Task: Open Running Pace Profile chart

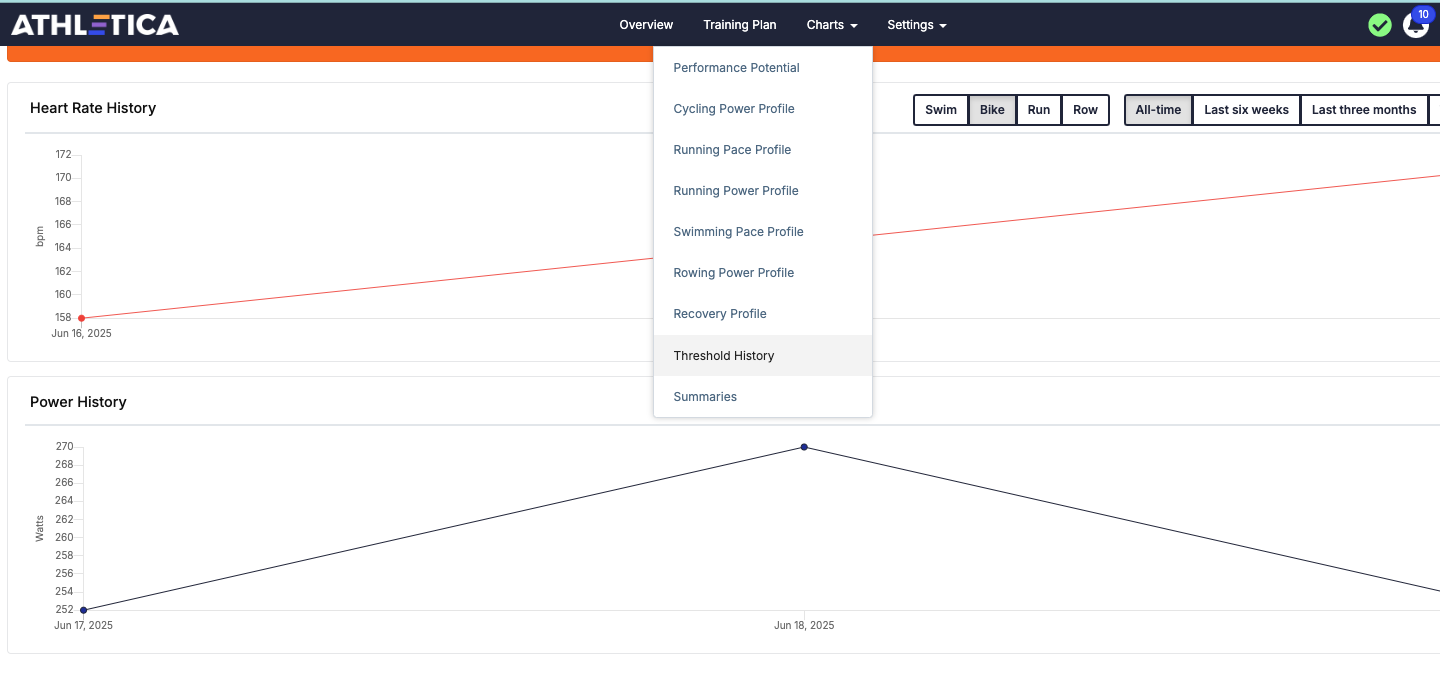Action: point(763,150)
